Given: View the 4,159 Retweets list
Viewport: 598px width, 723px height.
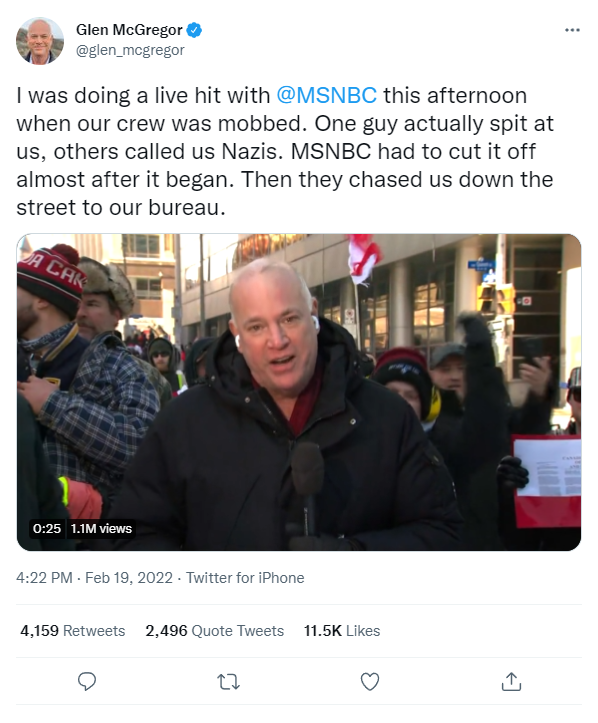Looking at the screenshot, I should (x=72, y=631).
